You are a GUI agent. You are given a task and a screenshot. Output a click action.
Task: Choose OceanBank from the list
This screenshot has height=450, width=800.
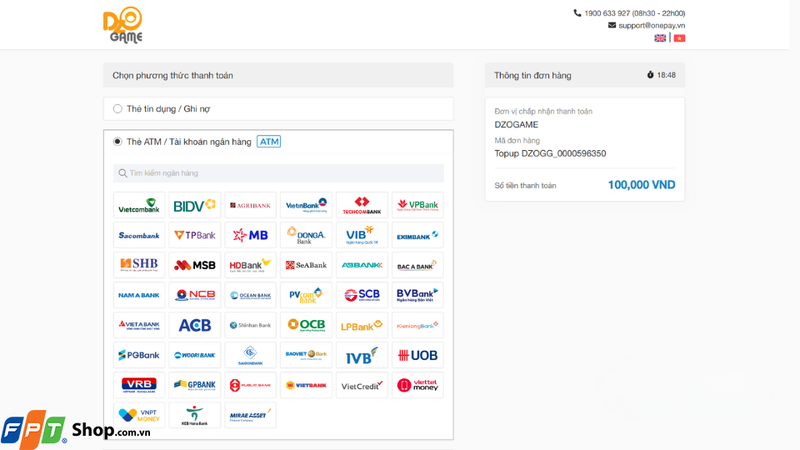250,295
